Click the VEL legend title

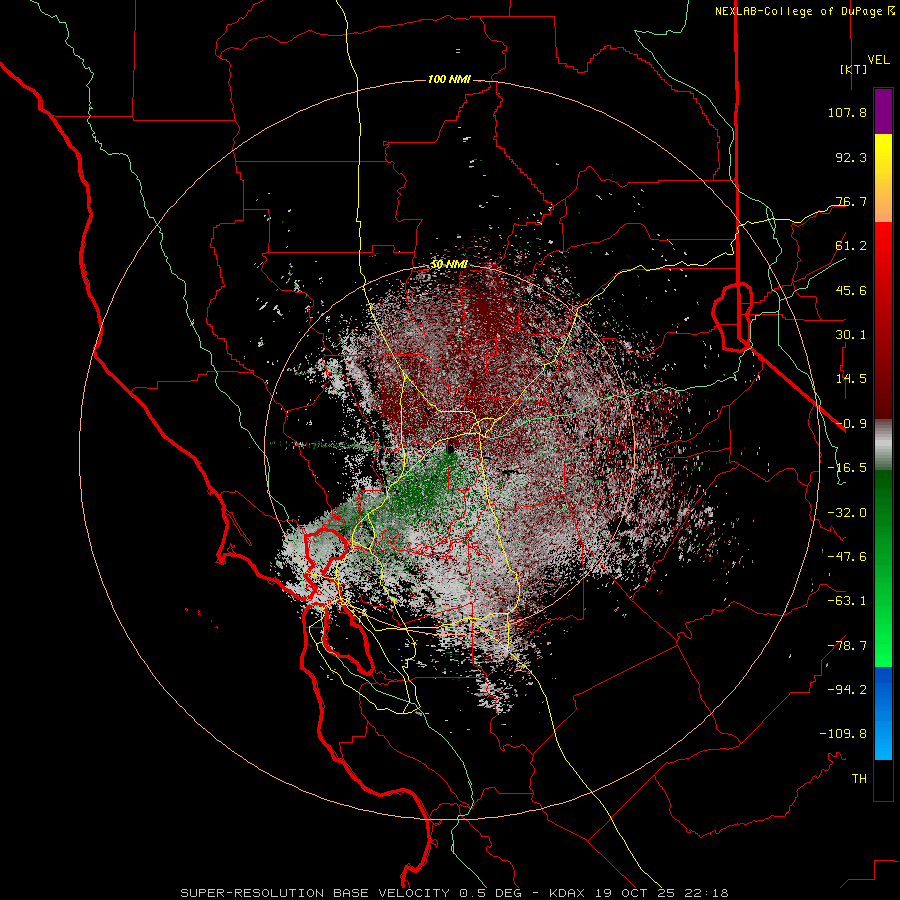pyautogui.click(x=878, y=60)
